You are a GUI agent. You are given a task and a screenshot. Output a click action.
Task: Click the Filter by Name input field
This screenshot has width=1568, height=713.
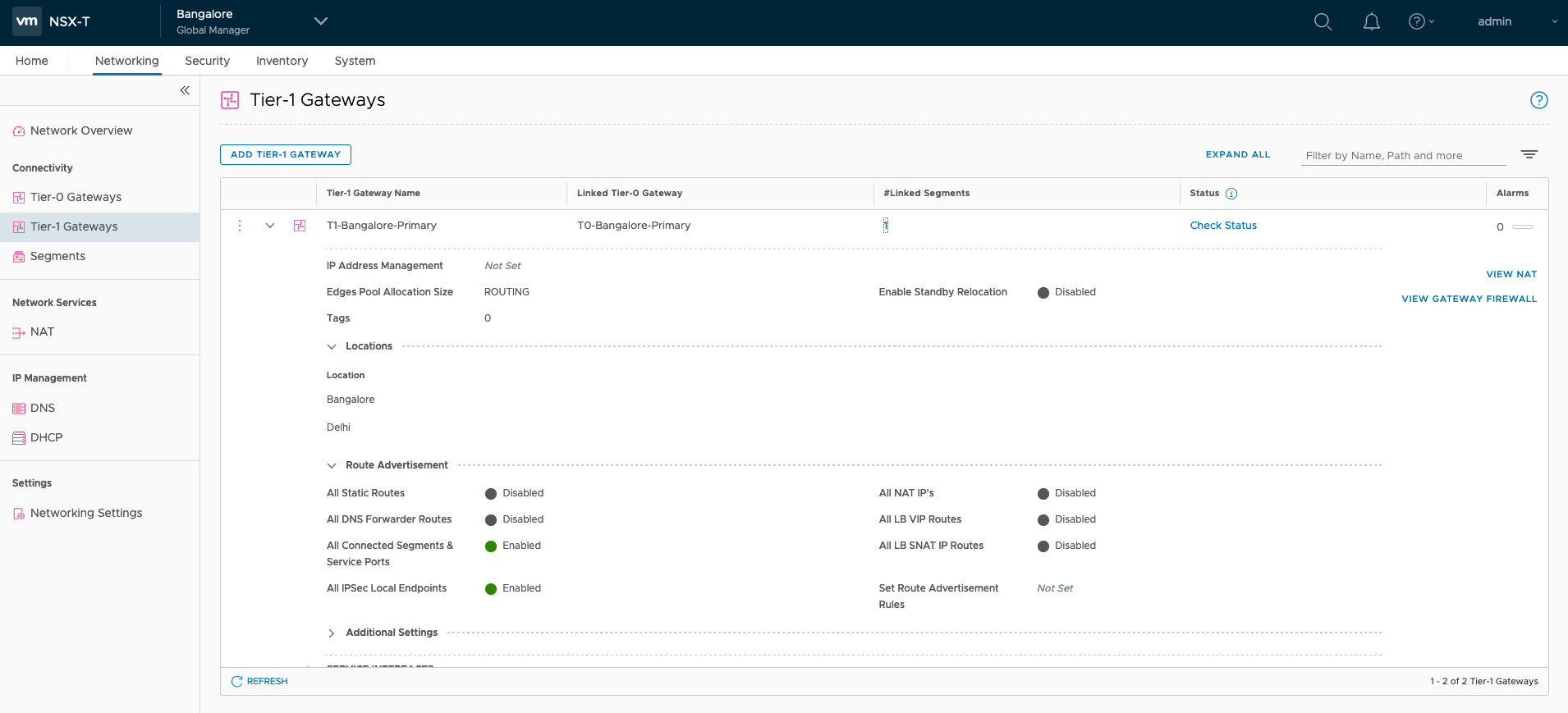(x=1402, y=155)
